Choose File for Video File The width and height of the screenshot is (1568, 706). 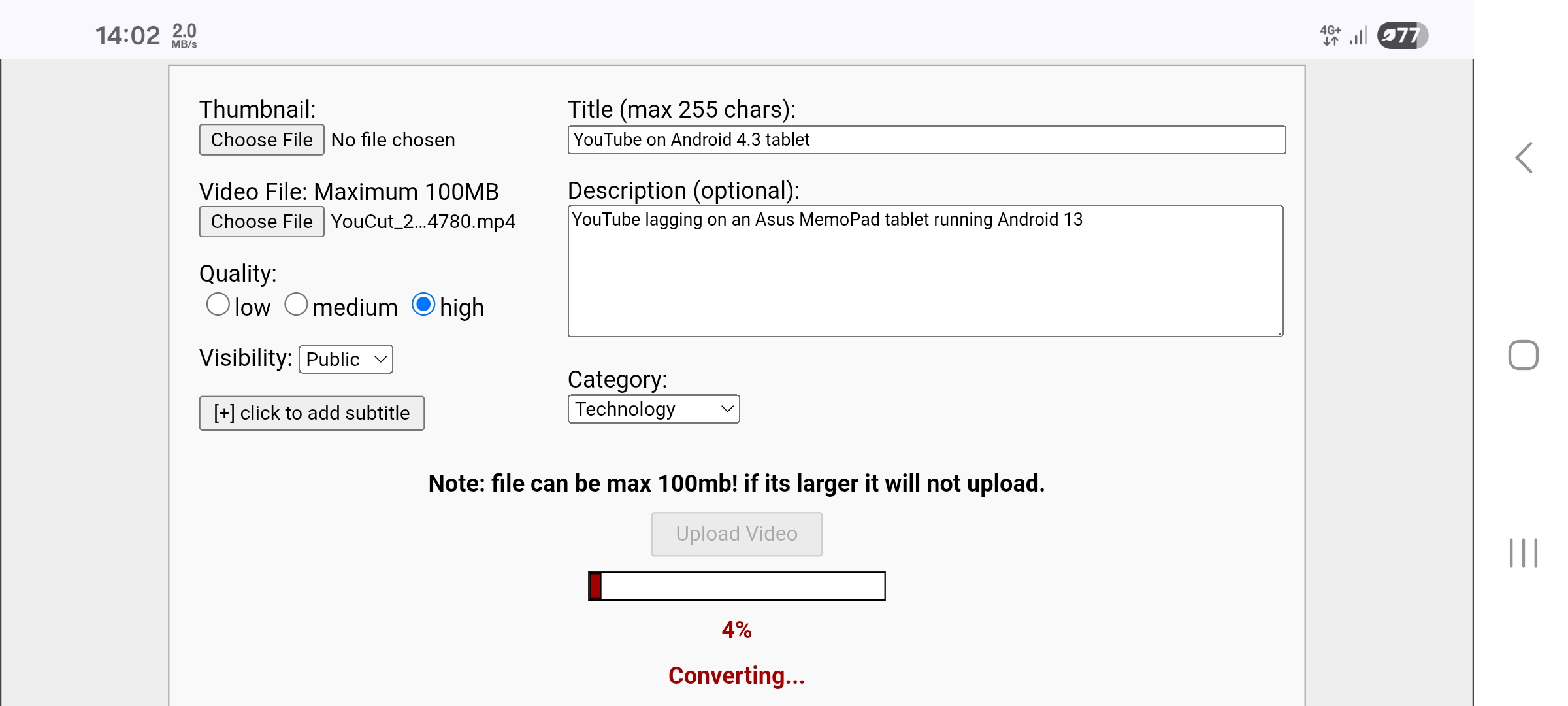(x=261, y=222)
